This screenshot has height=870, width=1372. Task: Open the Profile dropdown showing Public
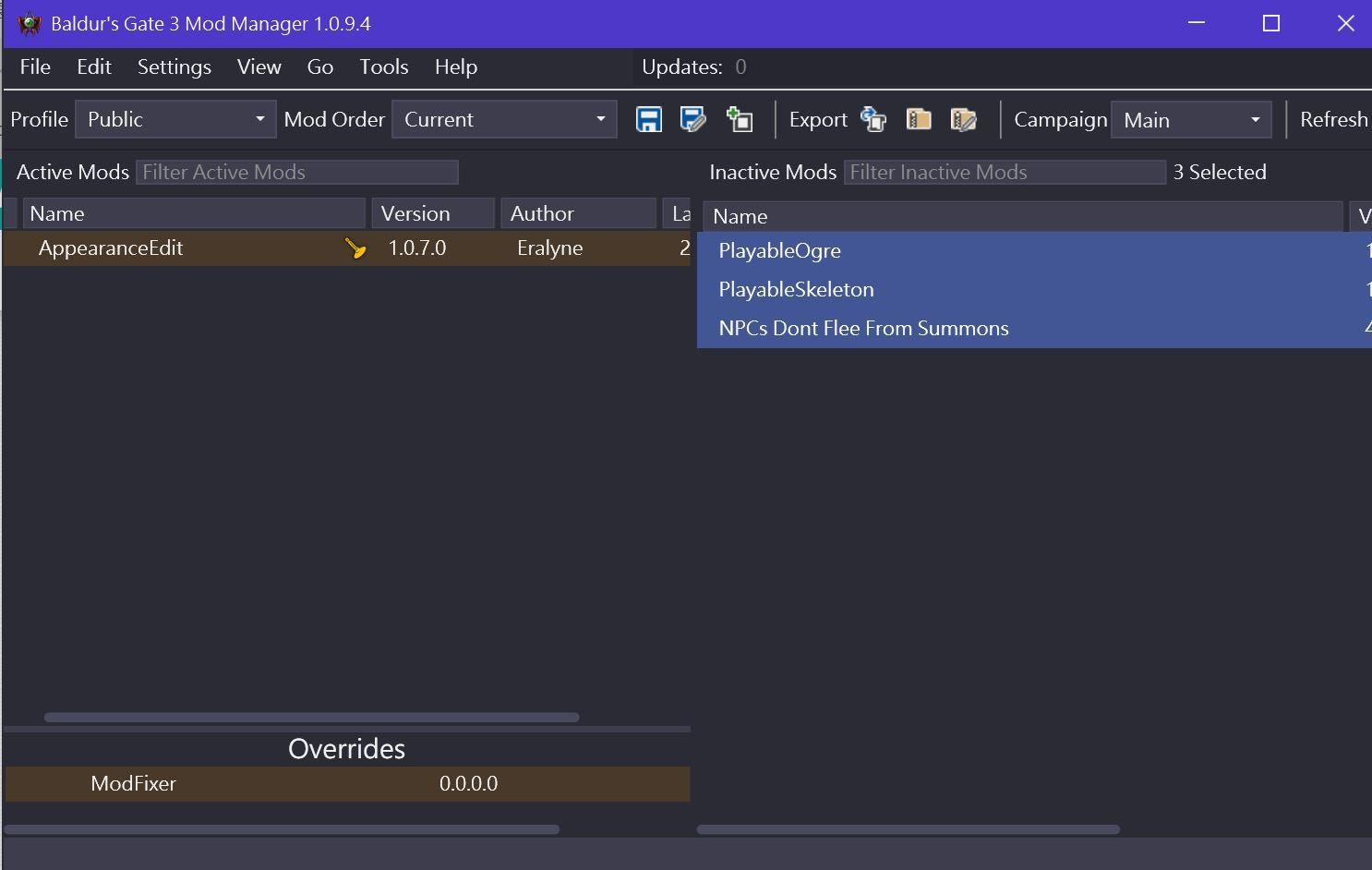(x=175, y=120)
